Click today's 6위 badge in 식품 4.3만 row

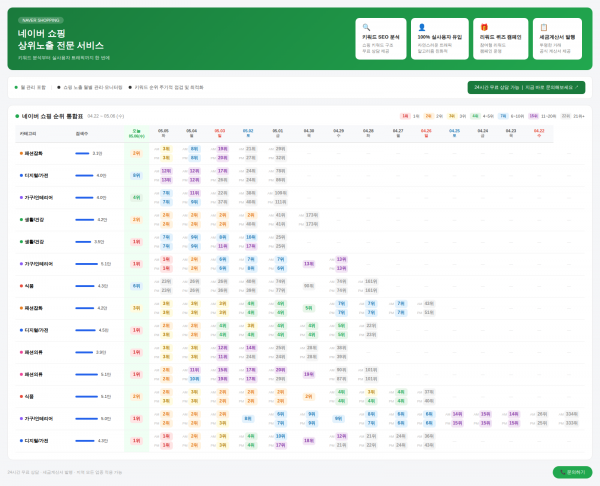tap(136, 286)
